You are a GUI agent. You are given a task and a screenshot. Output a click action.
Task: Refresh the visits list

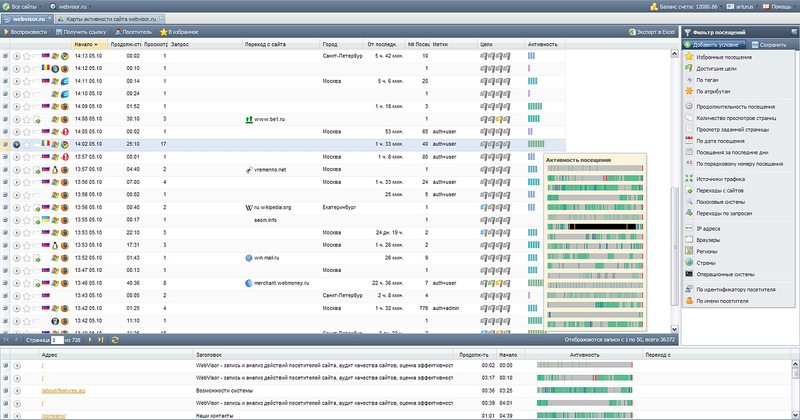(x=116, y=341)
